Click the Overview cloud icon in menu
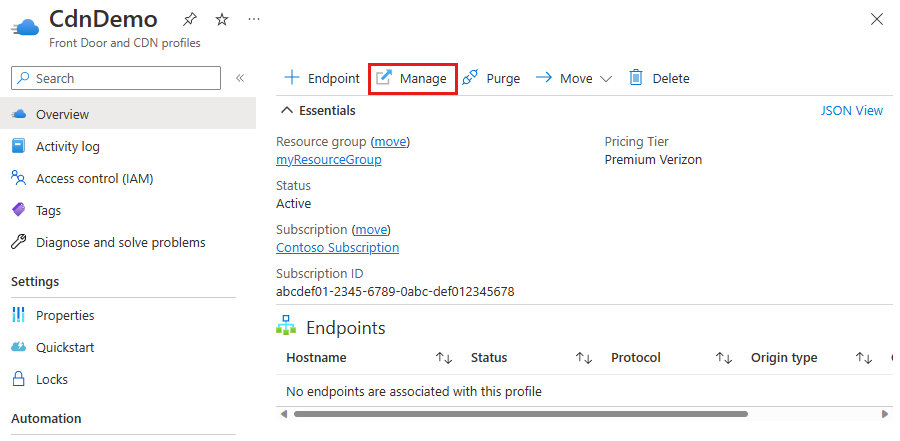This screenshot has width=900, height=441. (18, 114)
